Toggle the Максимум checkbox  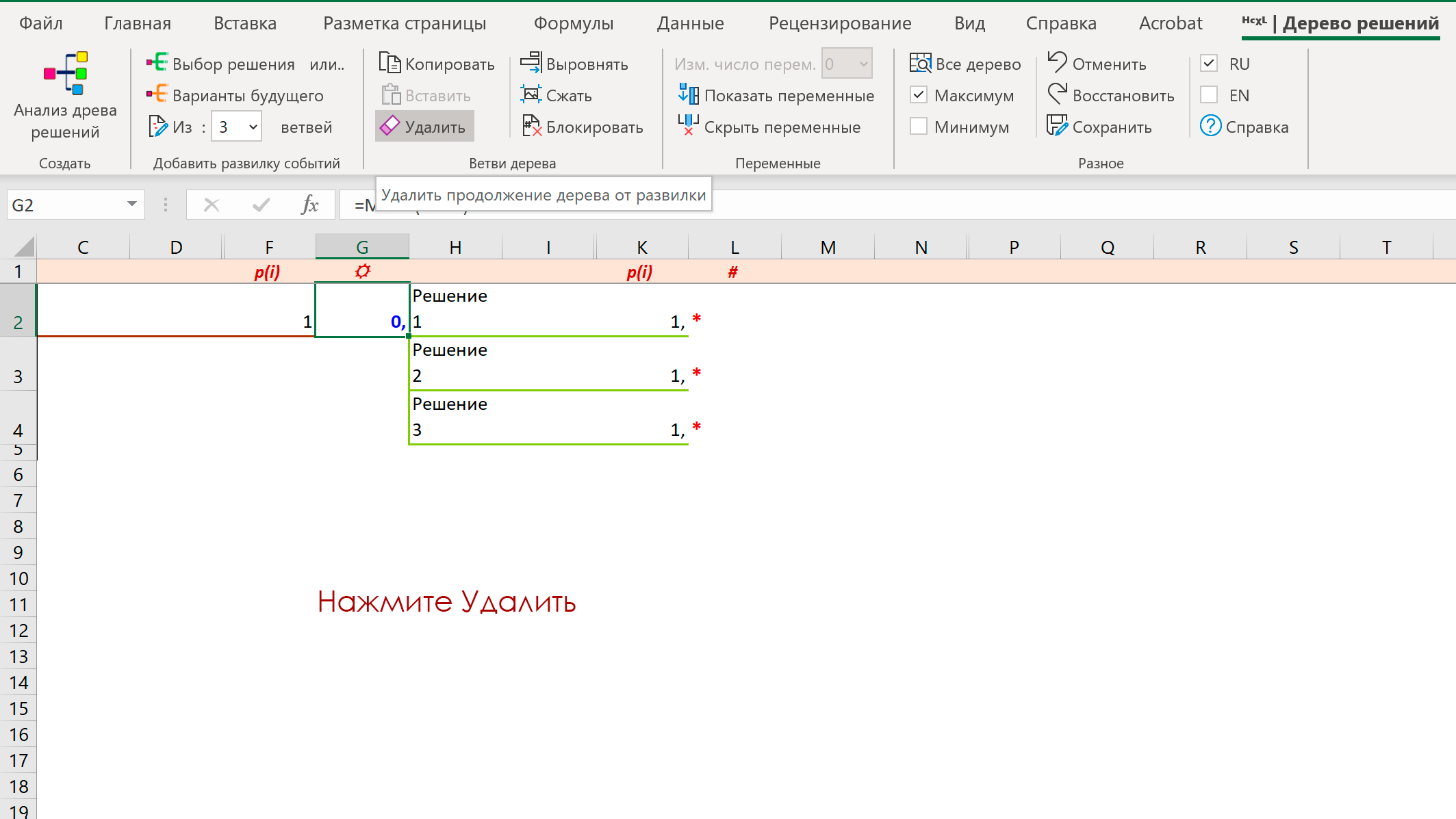pos(919,94)
